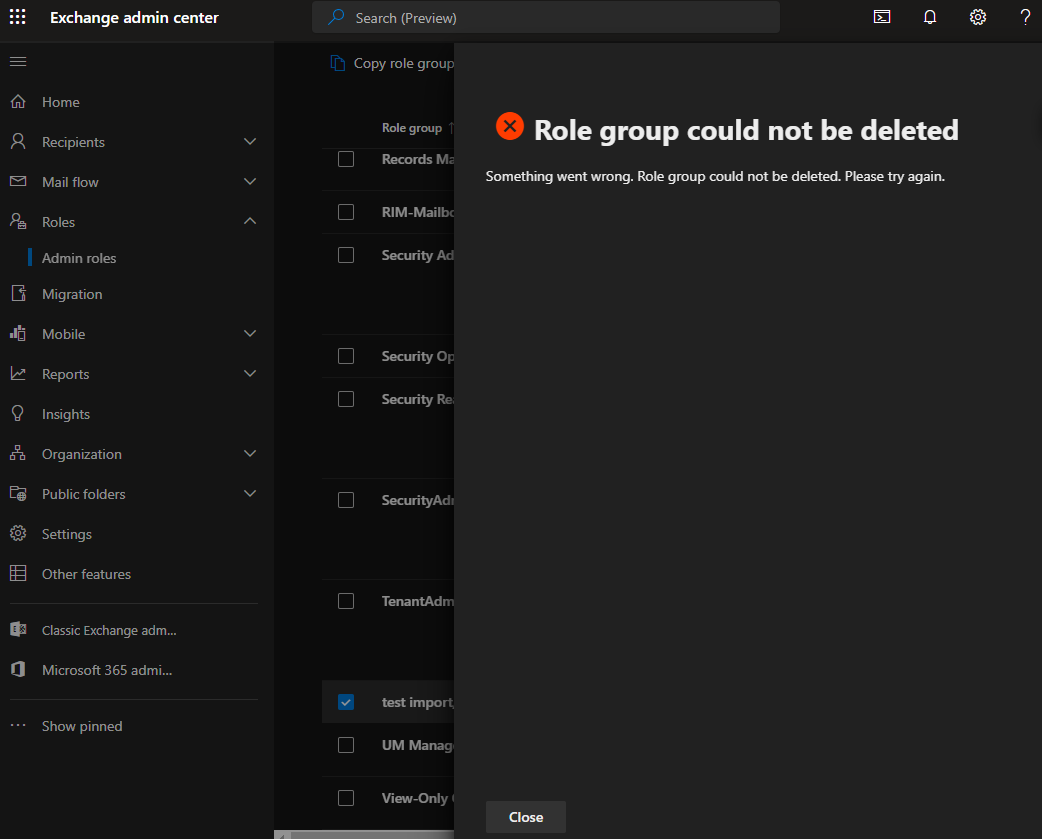This screenshot has height=839, width=1042.
Task: Open the notifications bell icon
Action: (x=929, y=17)
